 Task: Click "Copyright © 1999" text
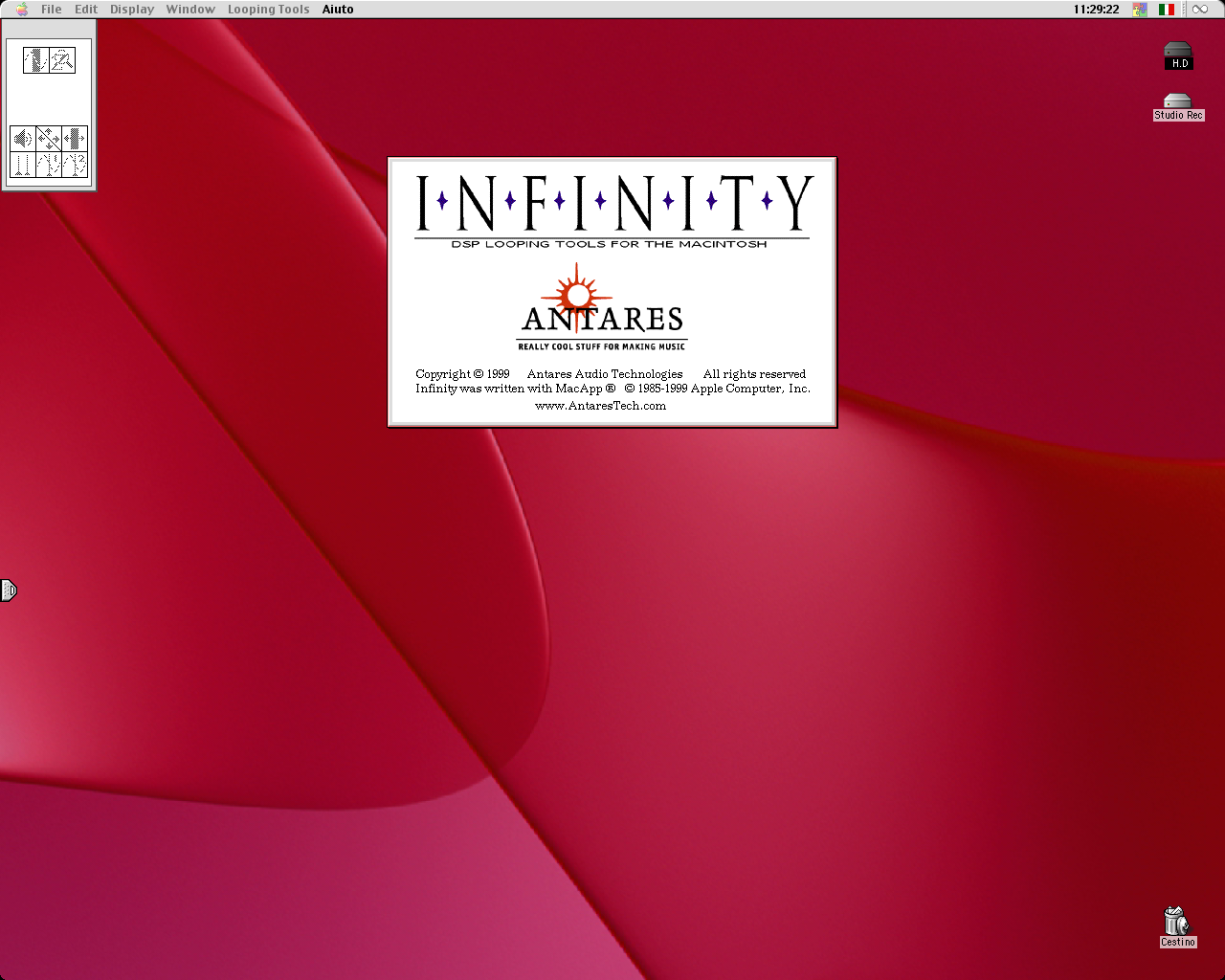pyautogui.click(x=462, y=374)
